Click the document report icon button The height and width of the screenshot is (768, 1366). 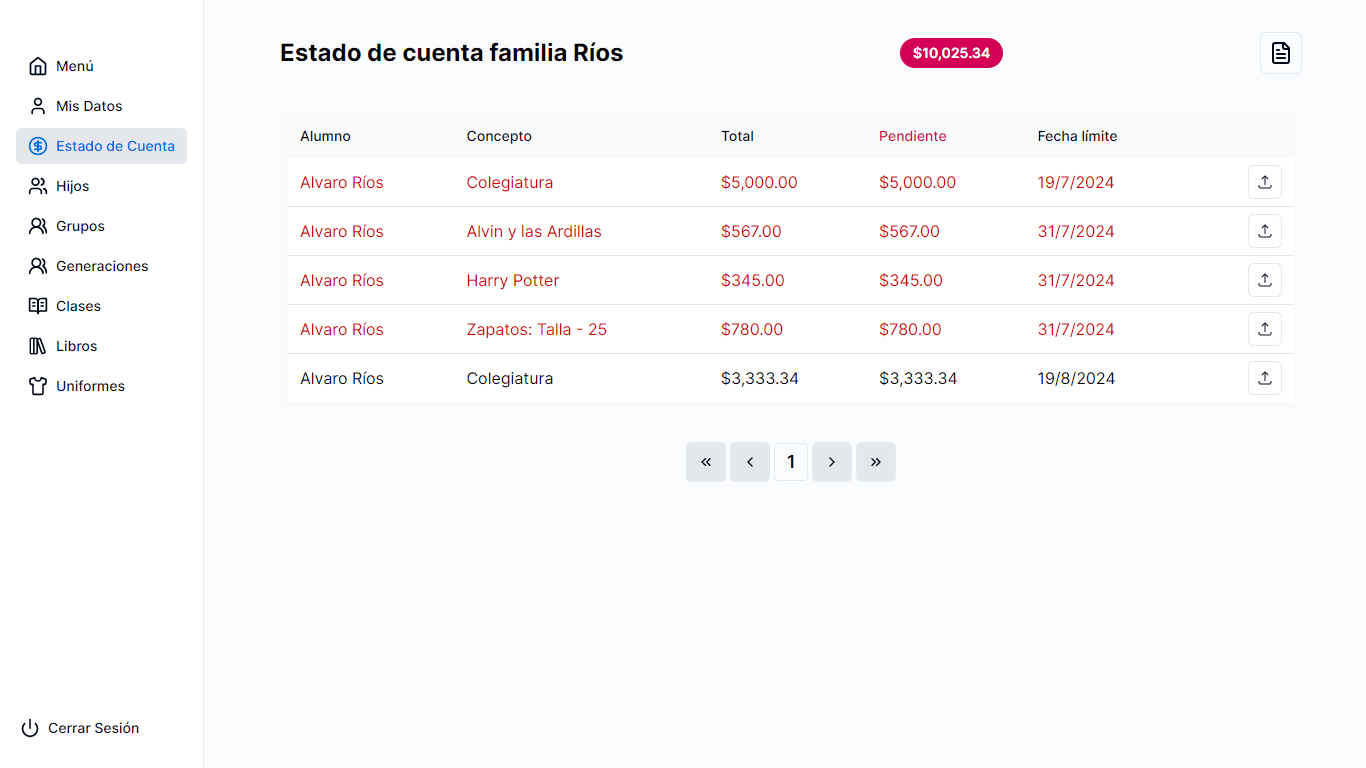(x=1280, y=53)
